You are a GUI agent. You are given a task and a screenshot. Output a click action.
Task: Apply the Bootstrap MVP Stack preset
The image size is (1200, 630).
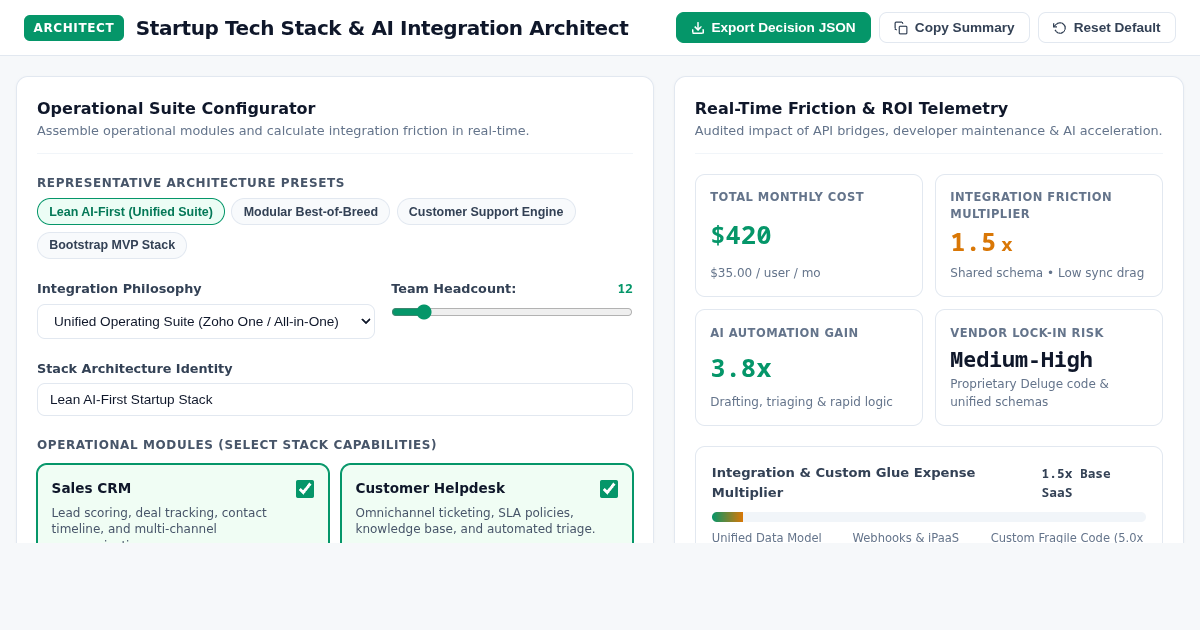tap(112, 245)
